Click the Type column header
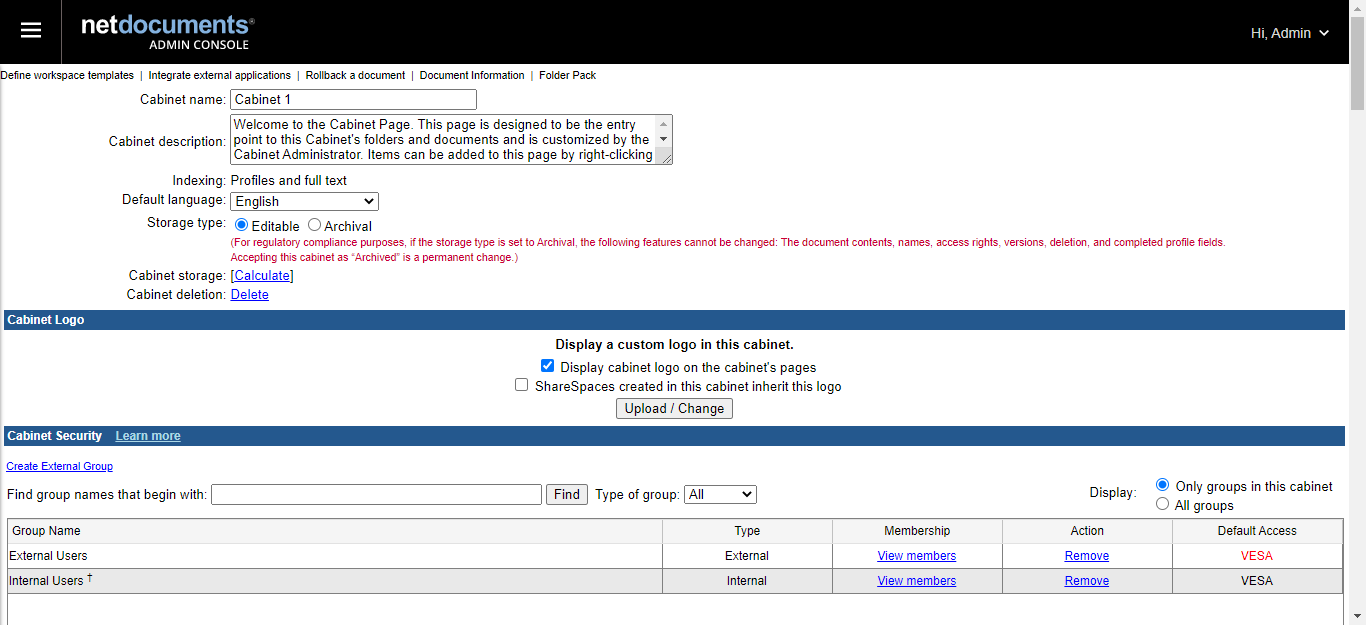1366x625 pixels. (747, 531)
